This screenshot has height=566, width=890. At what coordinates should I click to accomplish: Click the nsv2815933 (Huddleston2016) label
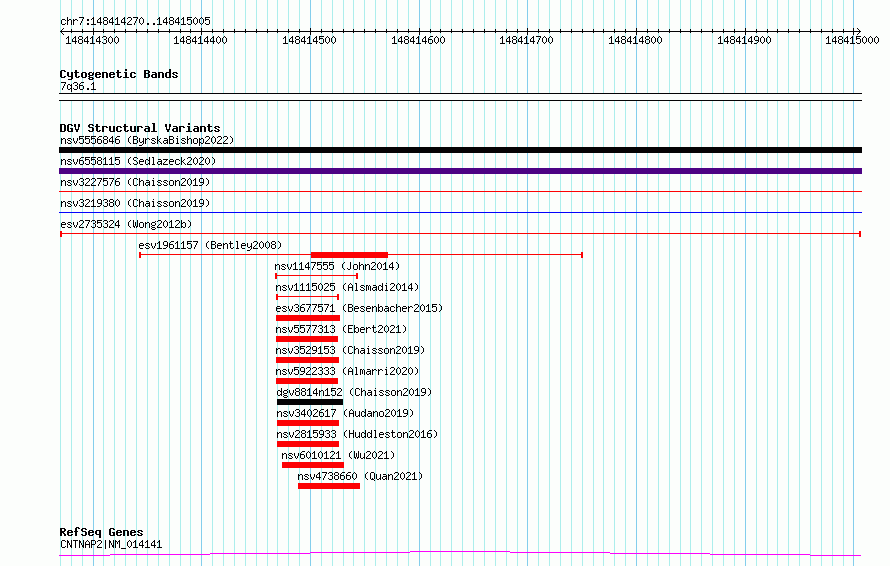pyautogui.click(x=356, y=434)
